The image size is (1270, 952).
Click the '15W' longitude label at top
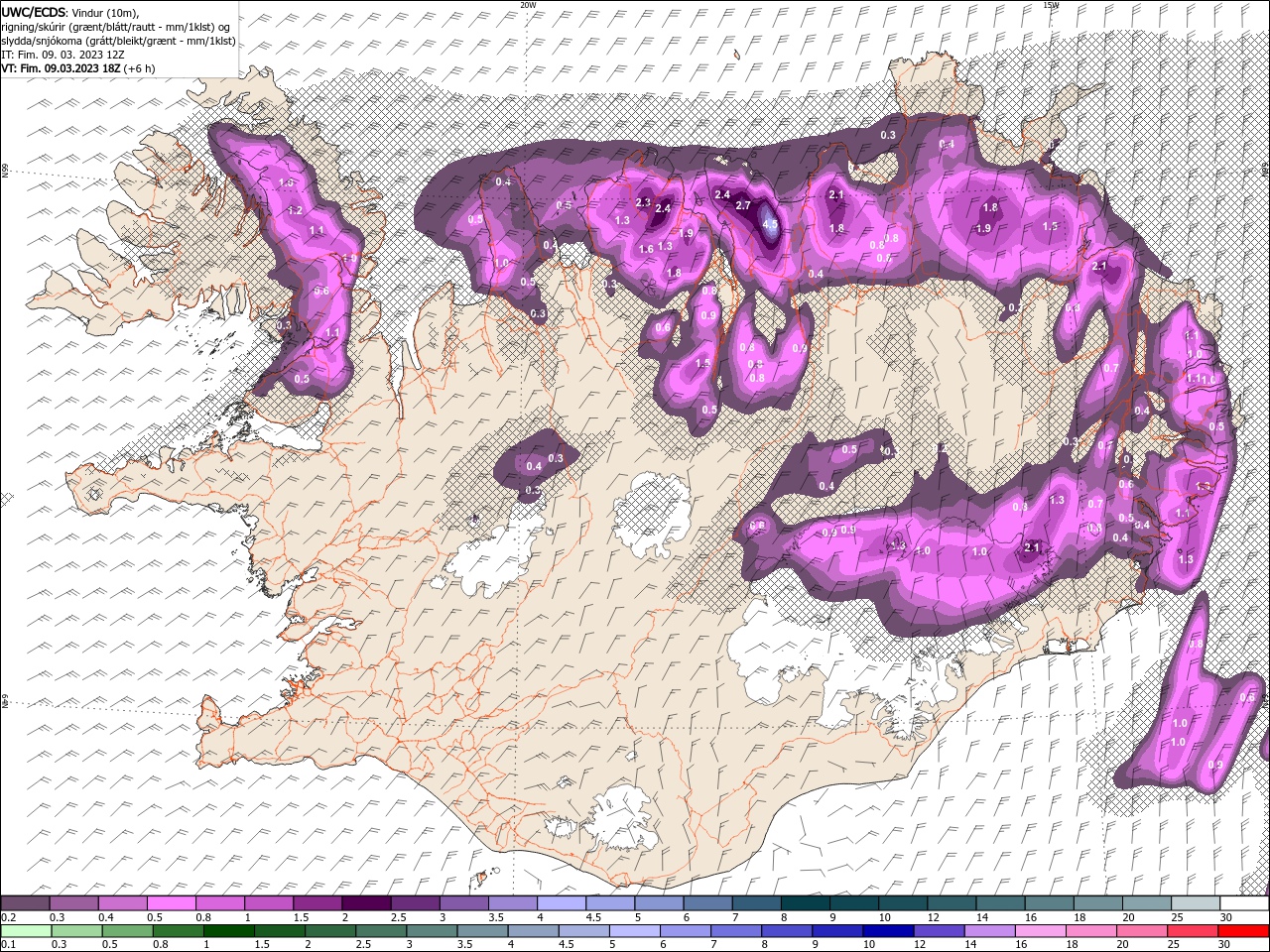pyautogui.click(x=1051, y=5)
